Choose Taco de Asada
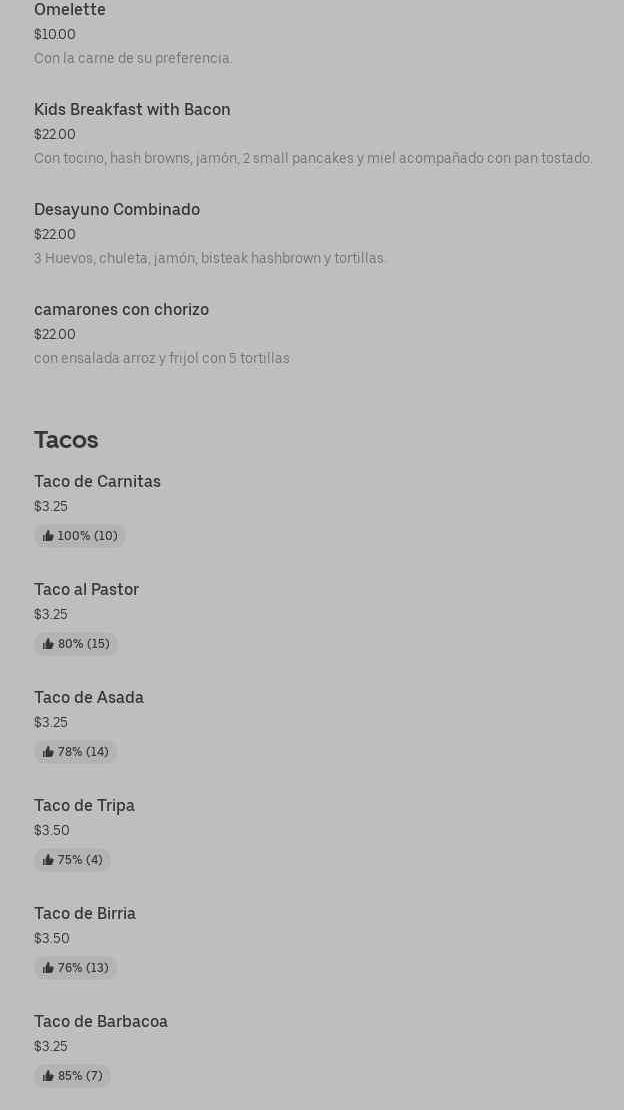624x1110 pixels. [89, 698]
